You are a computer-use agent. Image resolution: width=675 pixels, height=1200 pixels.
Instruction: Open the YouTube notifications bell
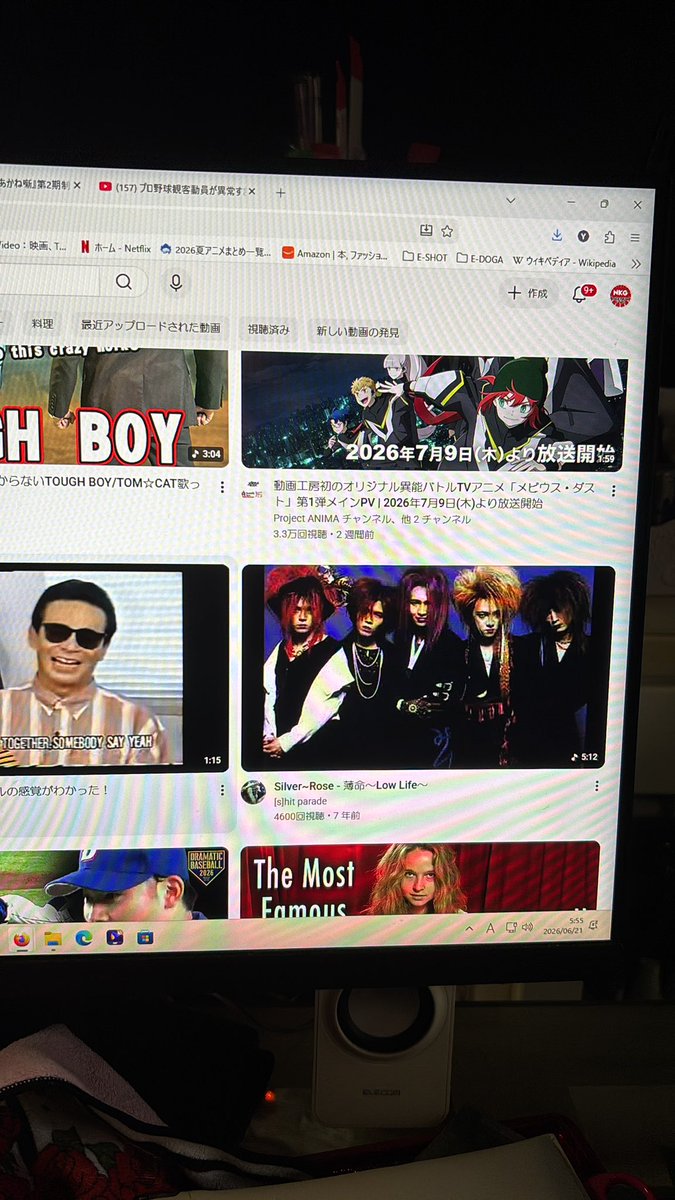click(x=581, y=293)
